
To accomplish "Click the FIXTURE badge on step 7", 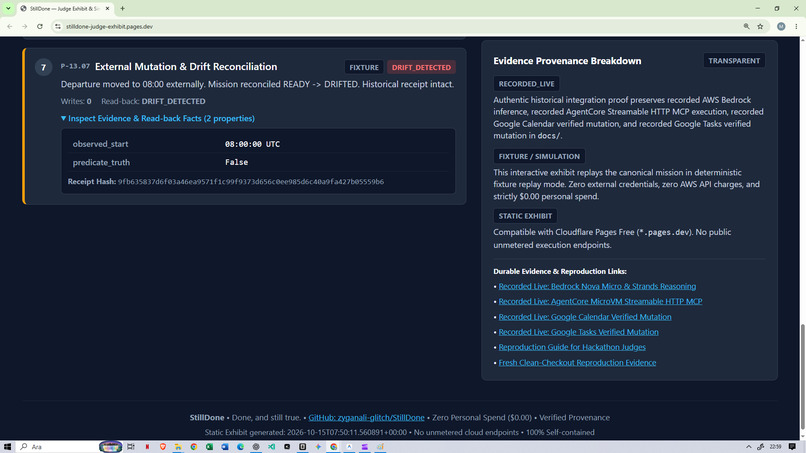I will tap(363, 67).
